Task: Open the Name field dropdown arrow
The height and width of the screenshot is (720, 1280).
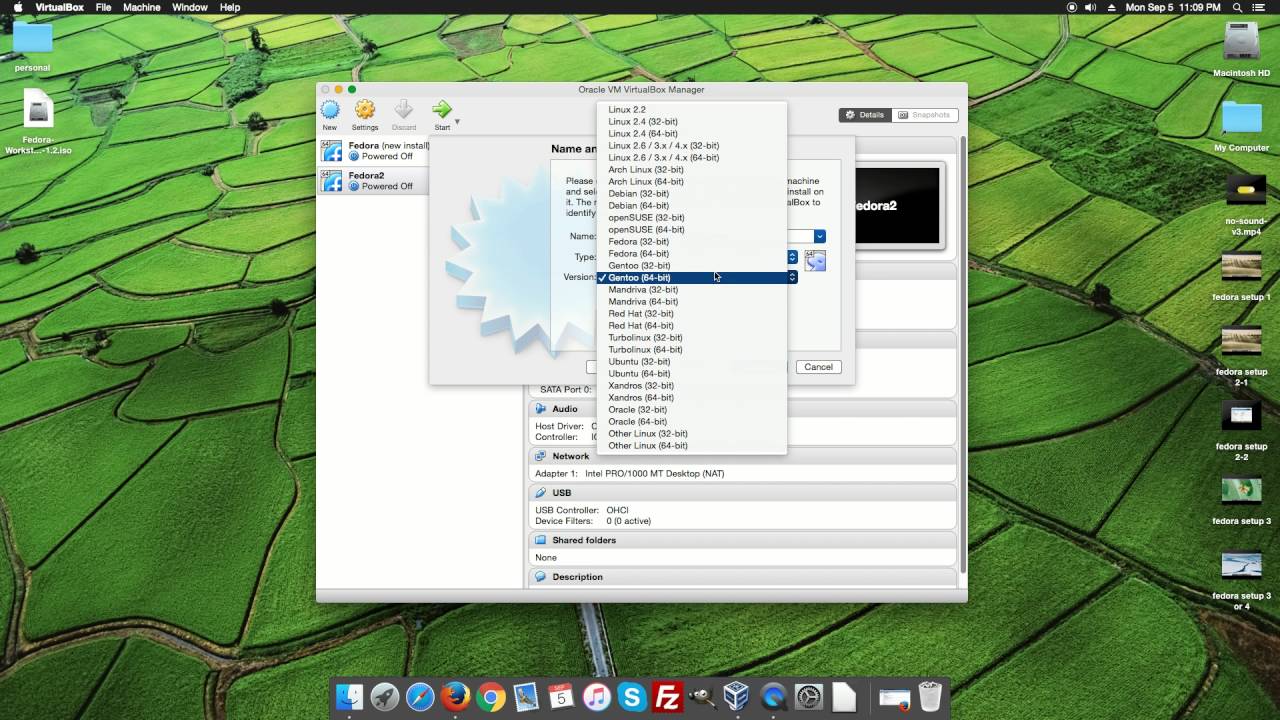Action: coord(819,236)
